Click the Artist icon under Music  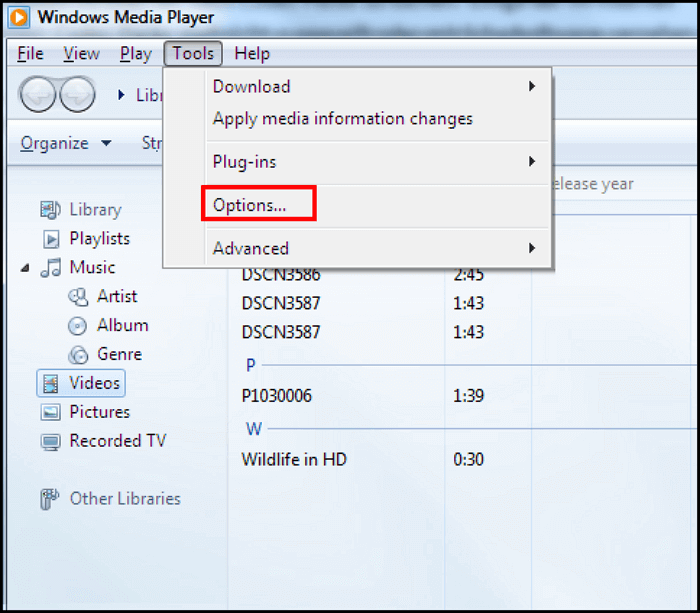[x=78, y=297]
